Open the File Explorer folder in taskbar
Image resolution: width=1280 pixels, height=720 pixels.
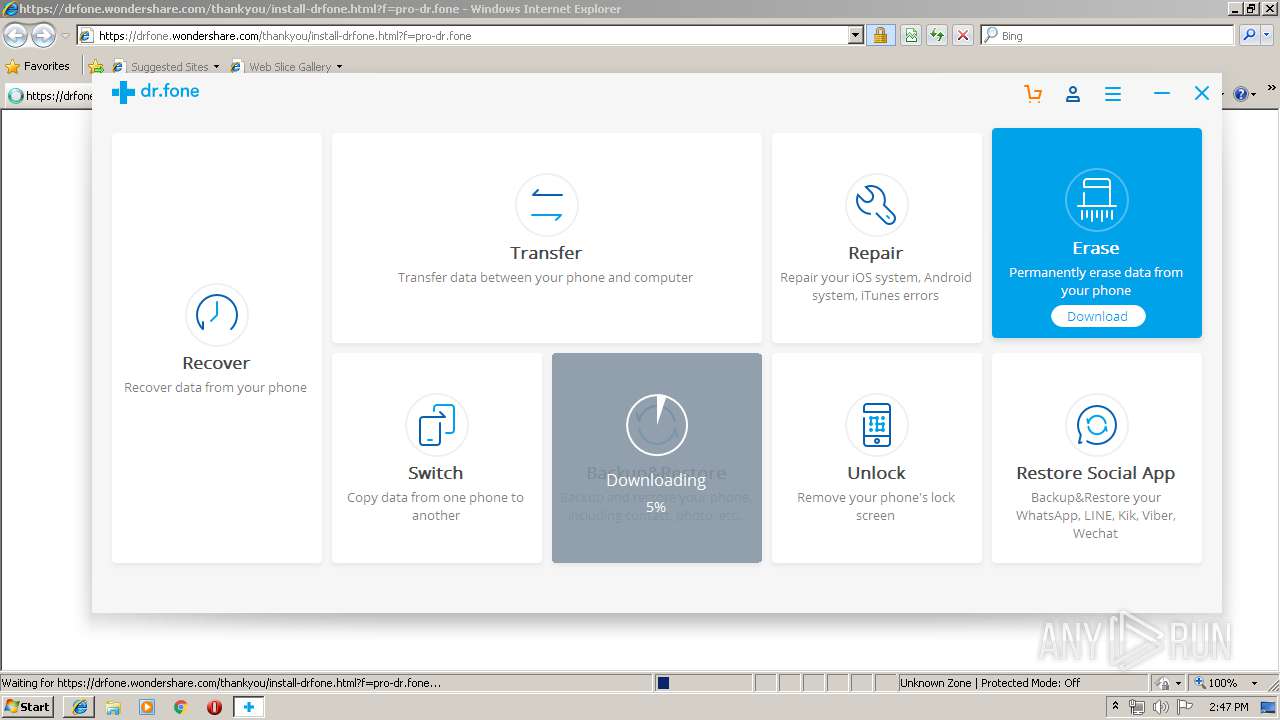113,707
